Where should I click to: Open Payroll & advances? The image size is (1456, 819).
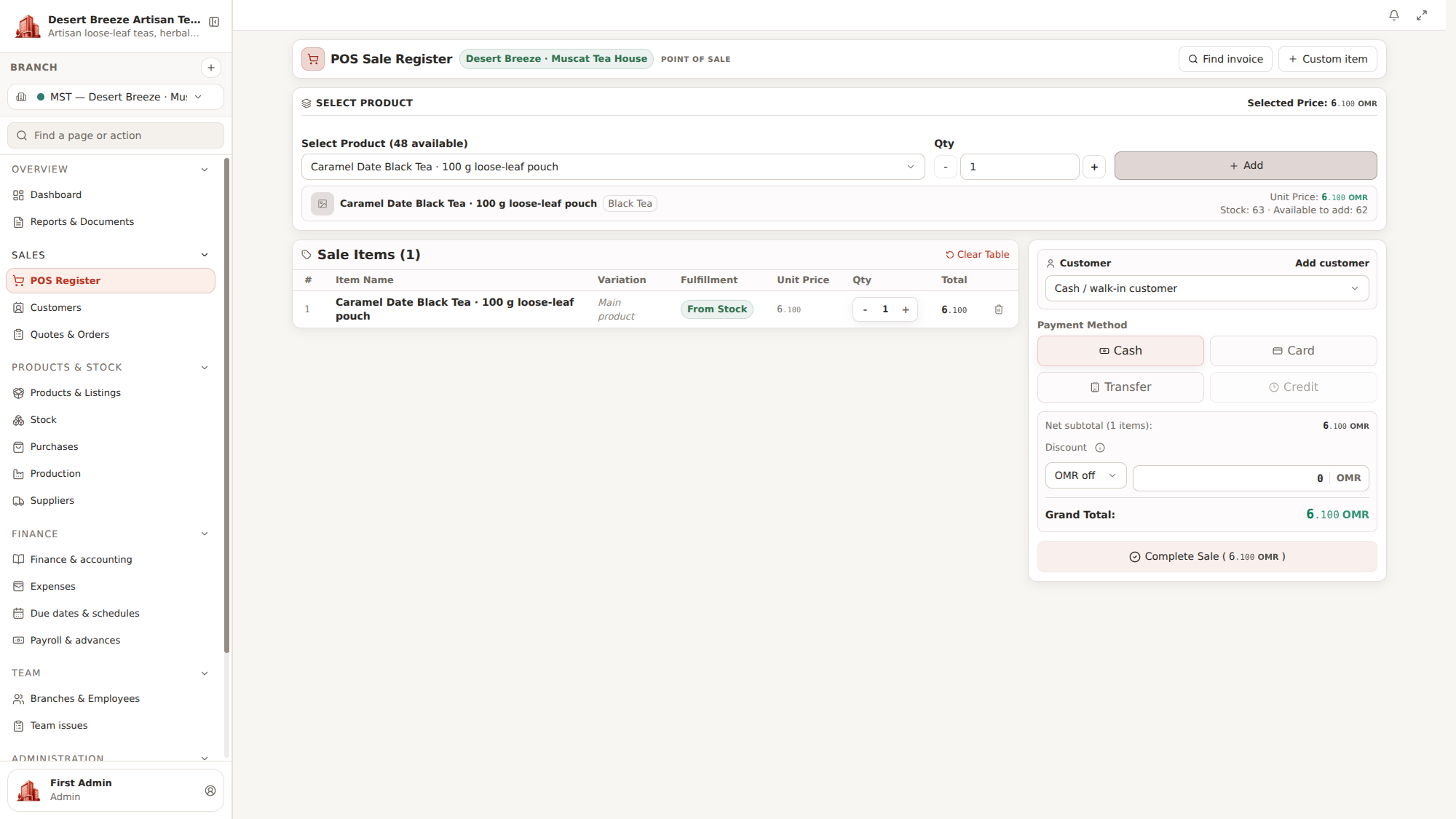[111, 641]
